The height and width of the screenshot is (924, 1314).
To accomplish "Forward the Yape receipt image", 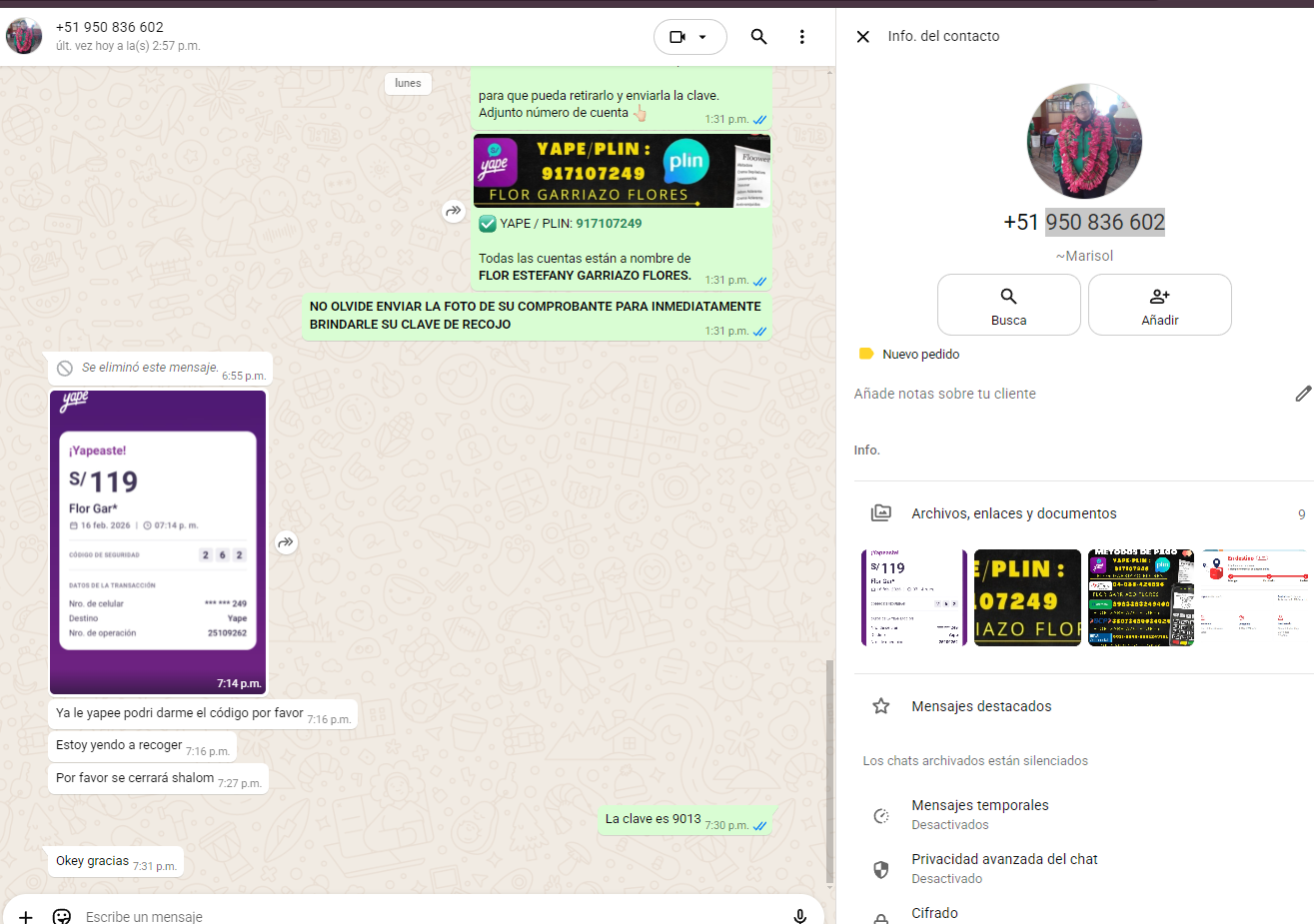I will [286, 542].
